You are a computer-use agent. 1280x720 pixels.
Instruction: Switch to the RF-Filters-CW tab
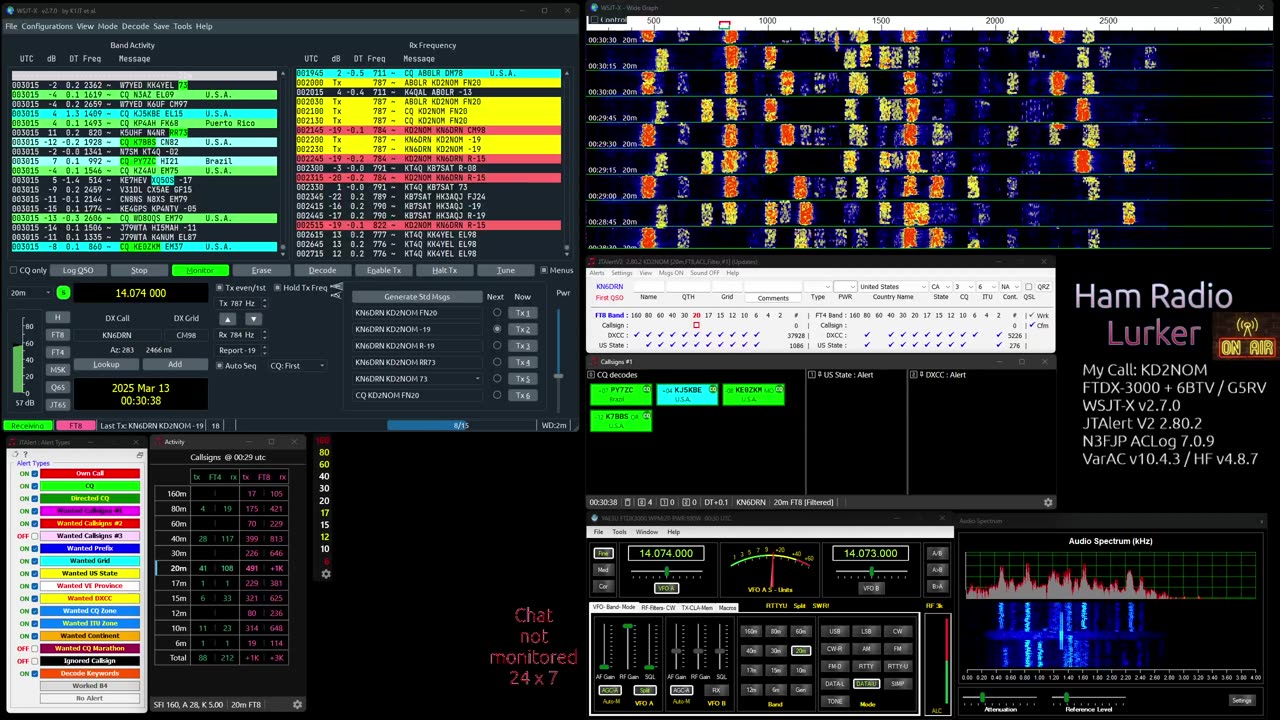click(x=658, y=607)
